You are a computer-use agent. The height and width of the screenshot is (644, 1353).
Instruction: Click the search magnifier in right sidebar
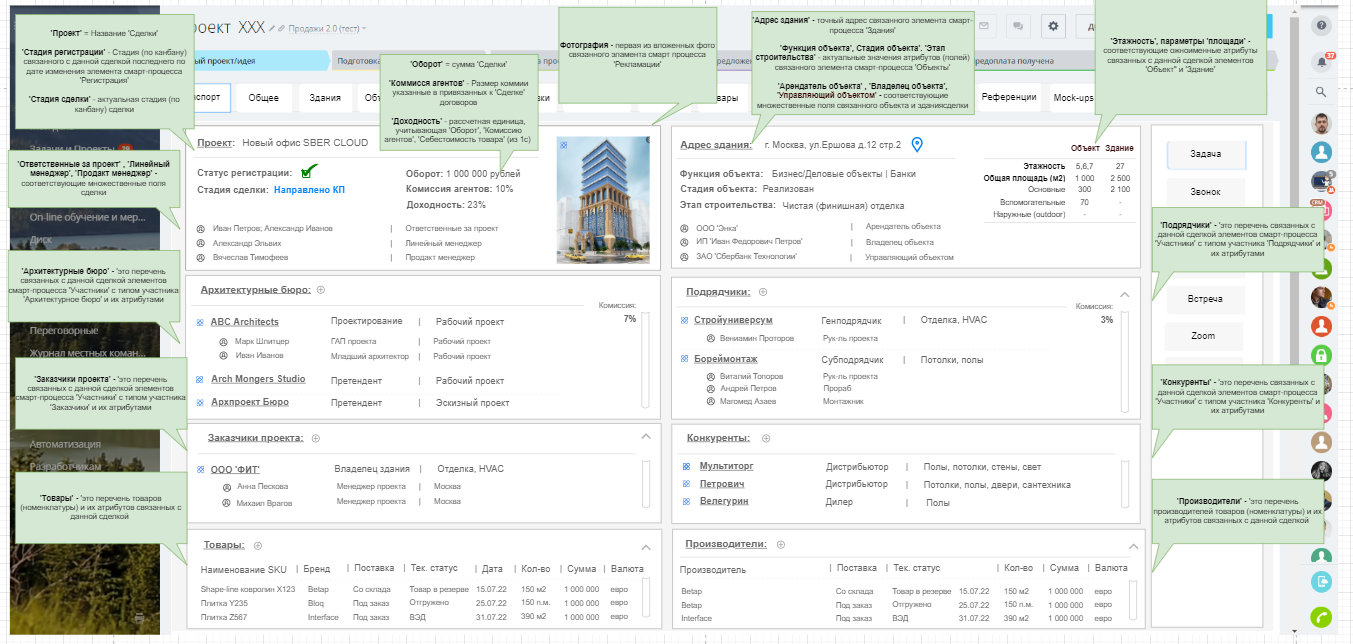pos(1321,92)
